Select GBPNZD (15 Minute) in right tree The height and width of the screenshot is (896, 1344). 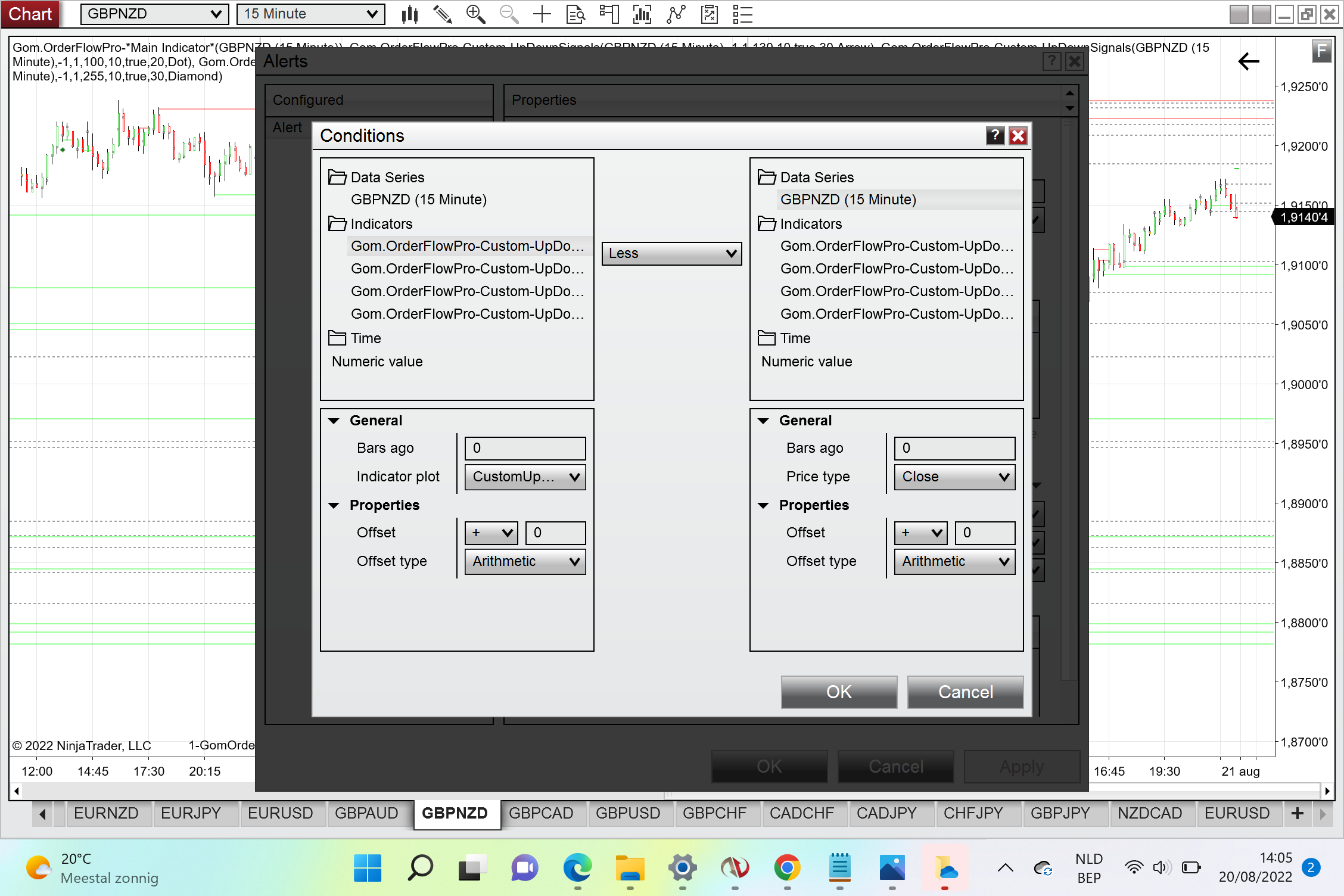tap(848, 200)
